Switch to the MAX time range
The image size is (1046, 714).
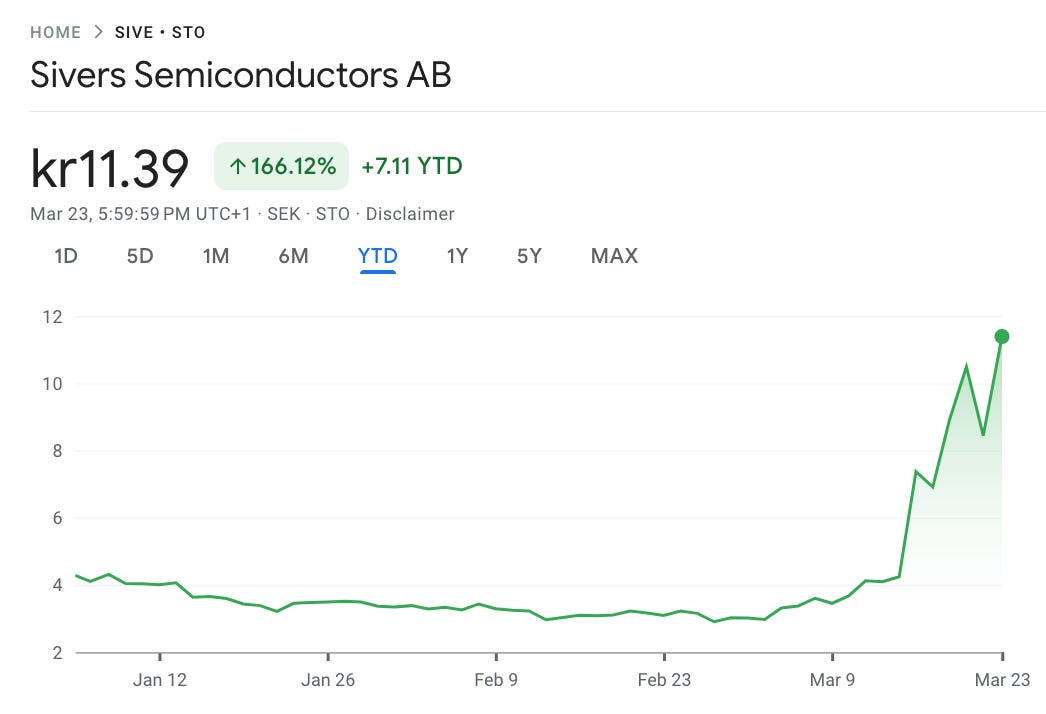point(613,256)
